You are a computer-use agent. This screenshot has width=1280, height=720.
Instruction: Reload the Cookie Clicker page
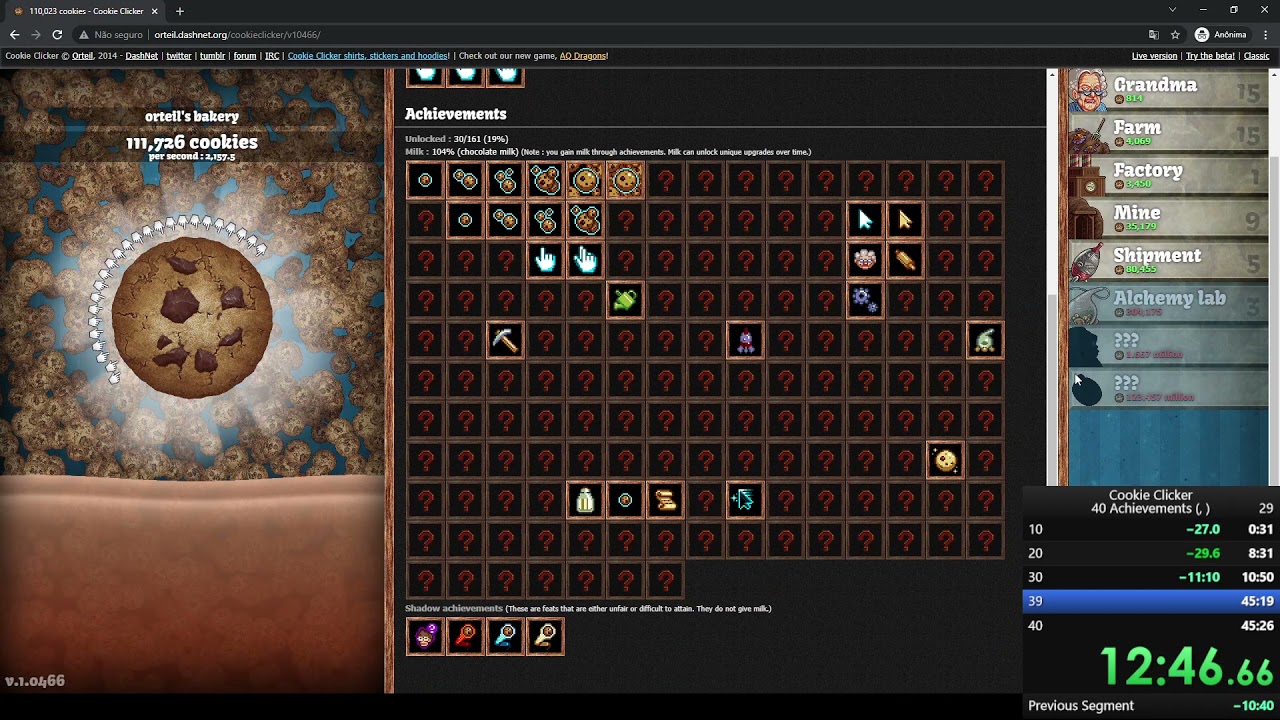(x=57, y=34)
